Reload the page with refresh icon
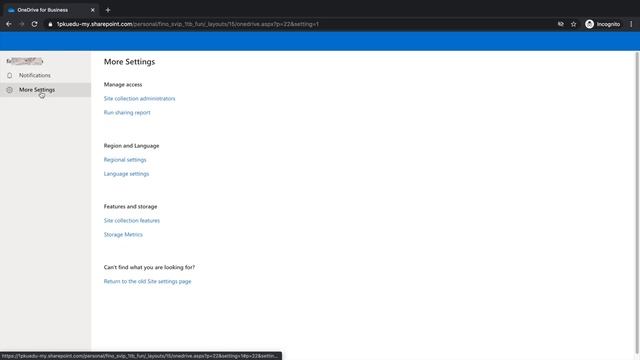 (x=35, y=24)
